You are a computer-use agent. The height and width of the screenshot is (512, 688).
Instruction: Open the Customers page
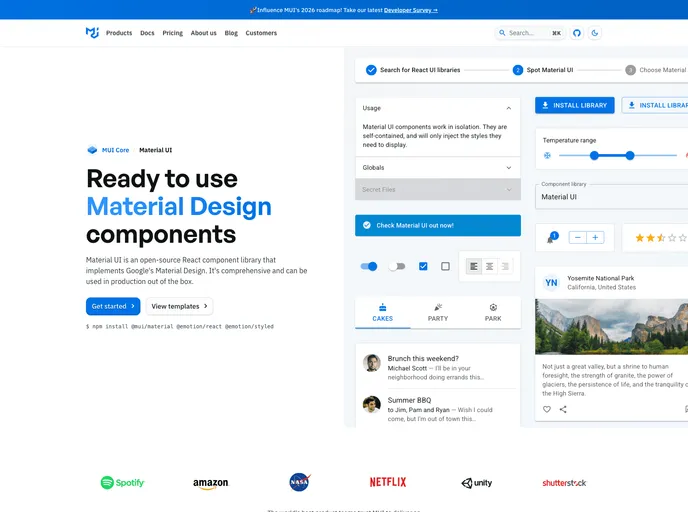(261, 33)
